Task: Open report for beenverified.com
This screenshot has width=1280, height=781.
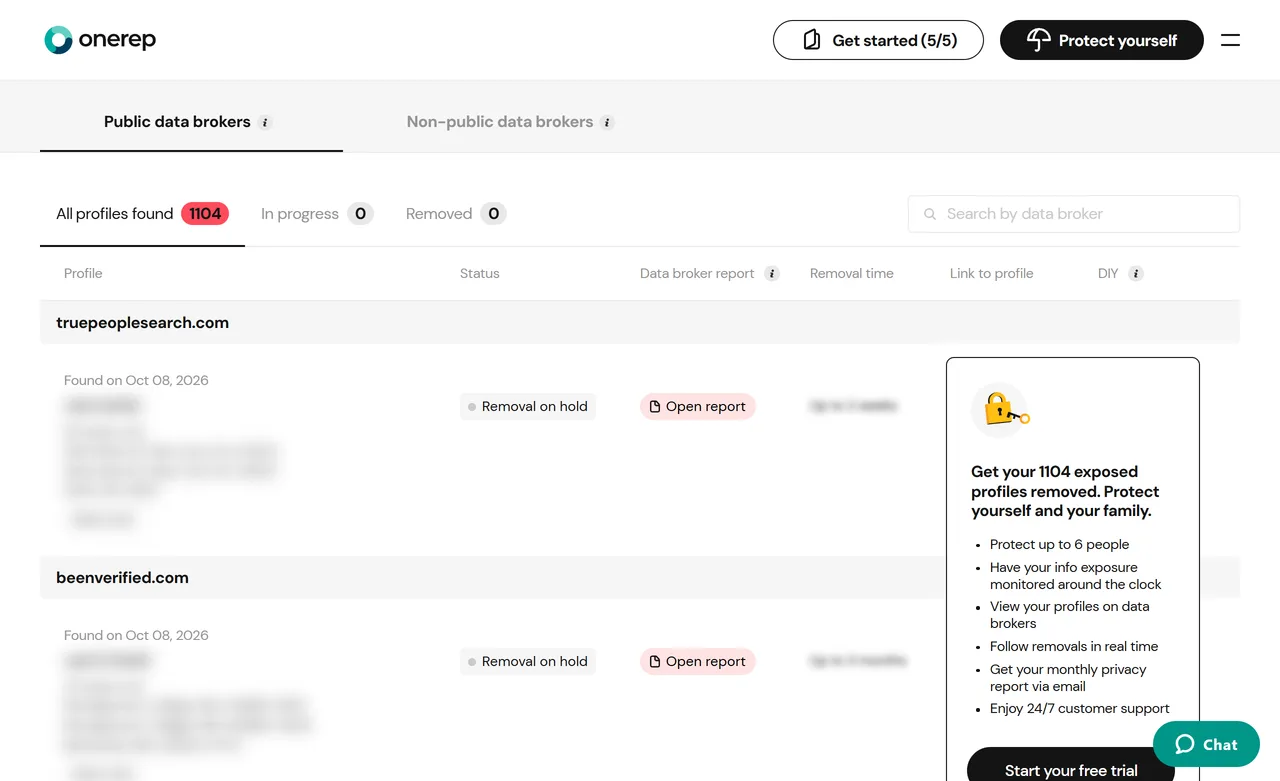Action: click(x=698, y=662)
